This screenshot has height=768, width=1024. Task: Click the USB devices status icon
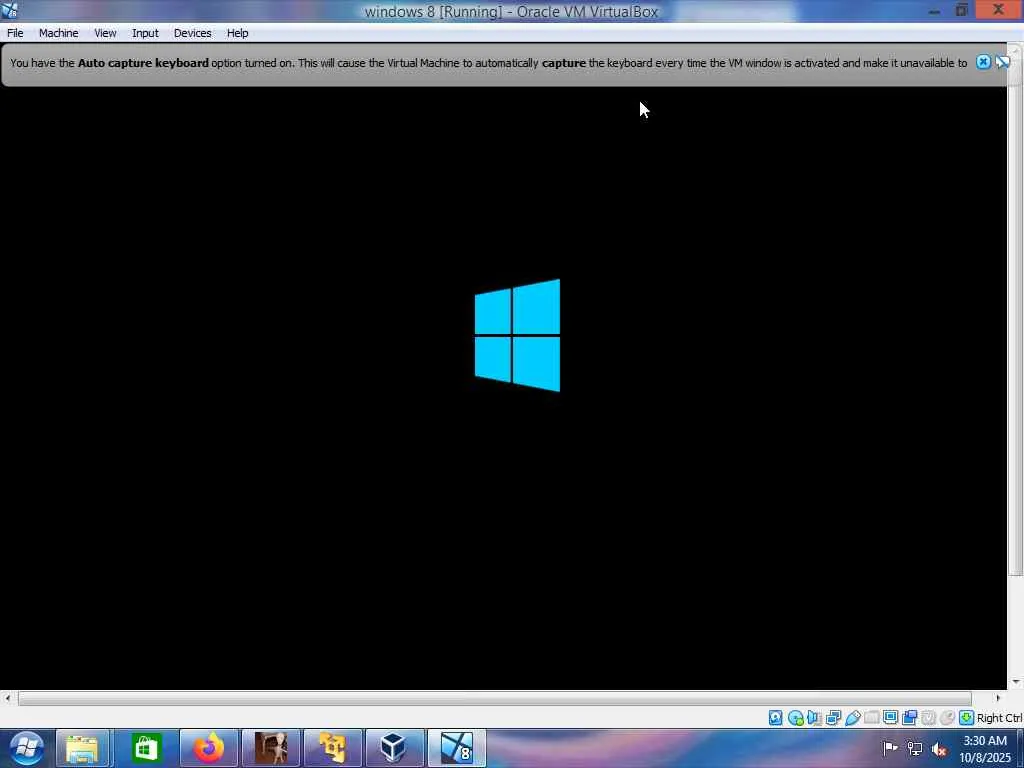coord(852,718)
